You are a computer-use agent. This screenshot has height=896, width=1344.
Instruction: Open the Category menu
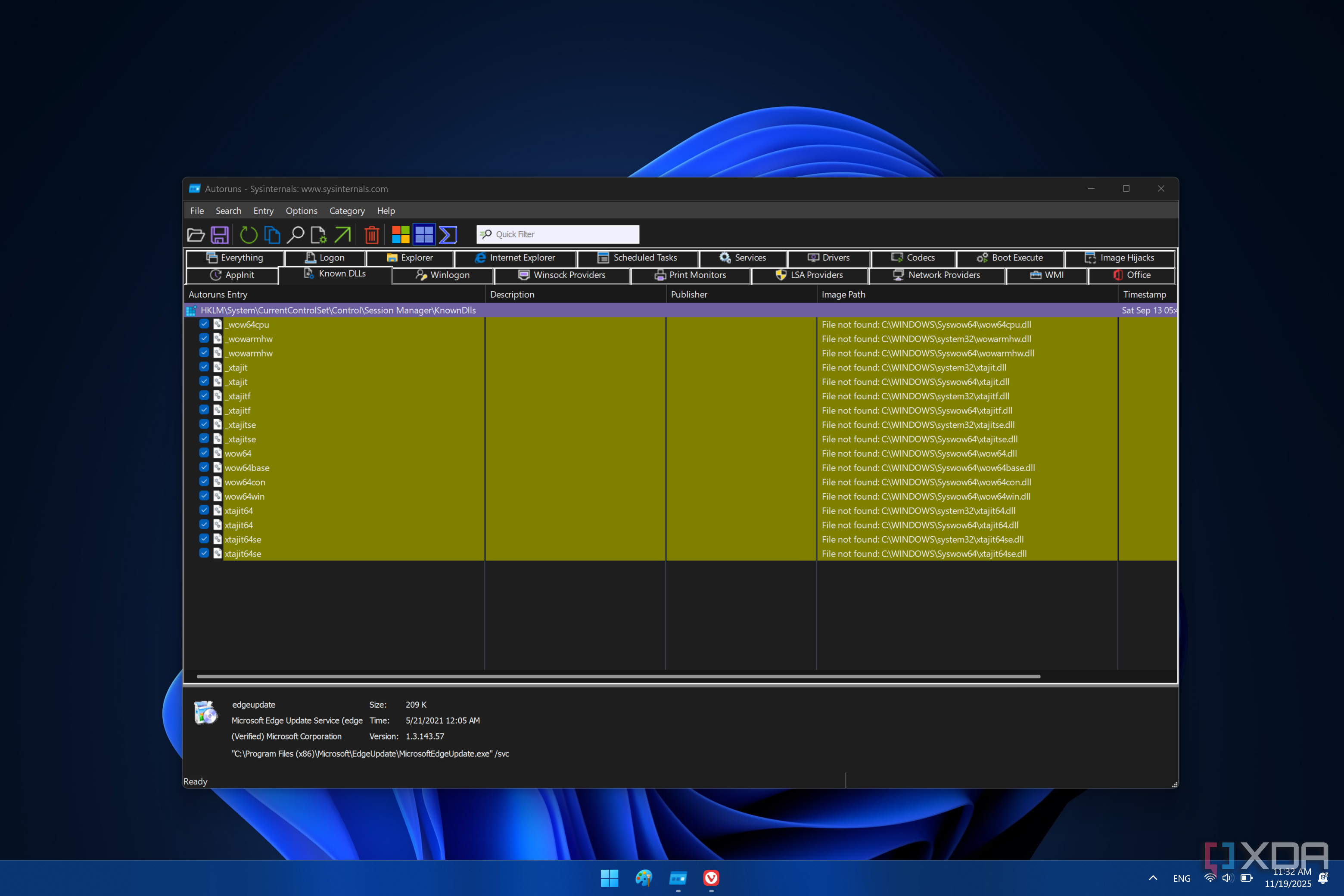347,211
